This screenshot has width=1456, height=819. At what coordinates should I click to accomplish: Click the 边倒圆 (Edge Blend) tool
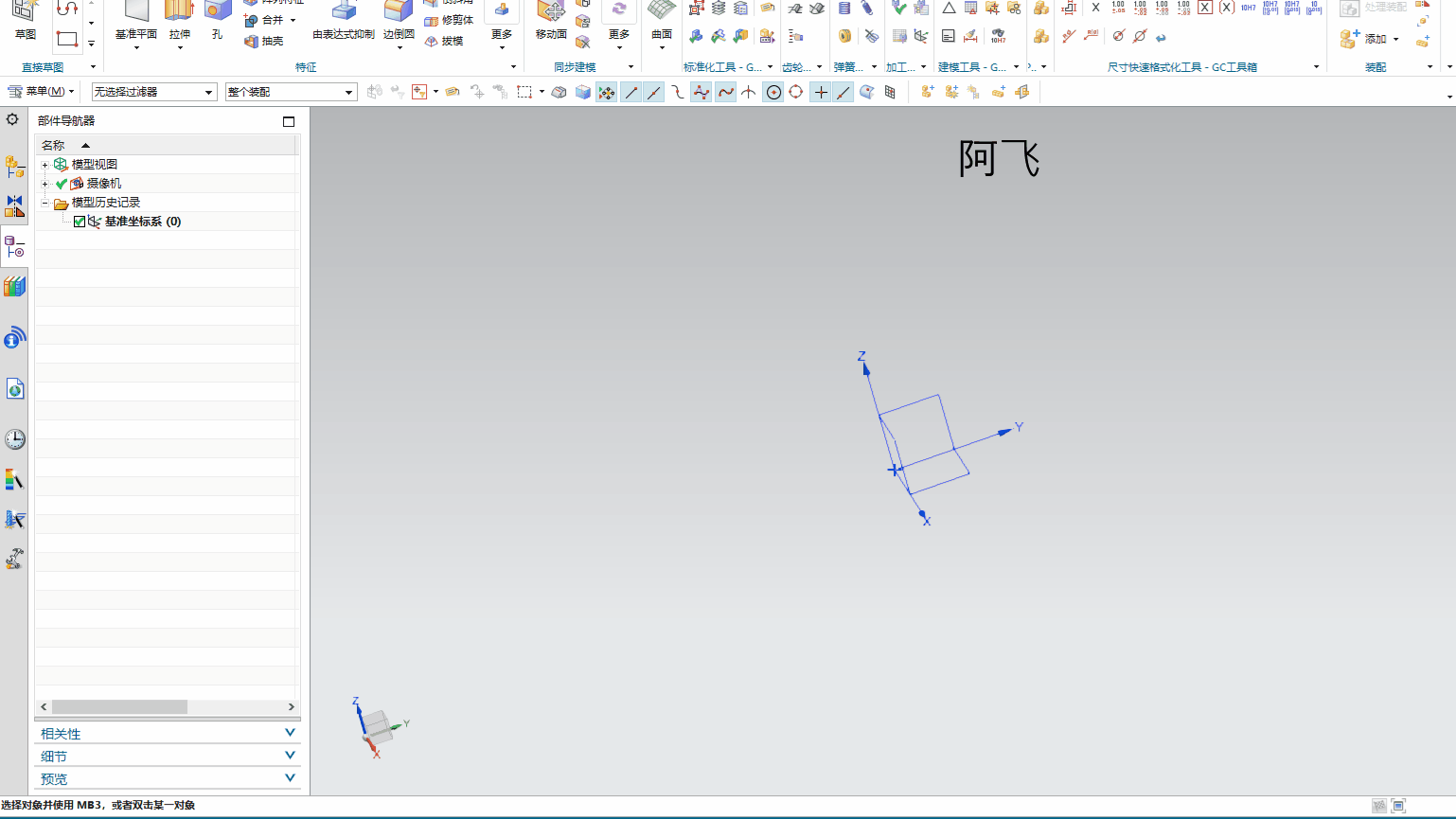397,20
